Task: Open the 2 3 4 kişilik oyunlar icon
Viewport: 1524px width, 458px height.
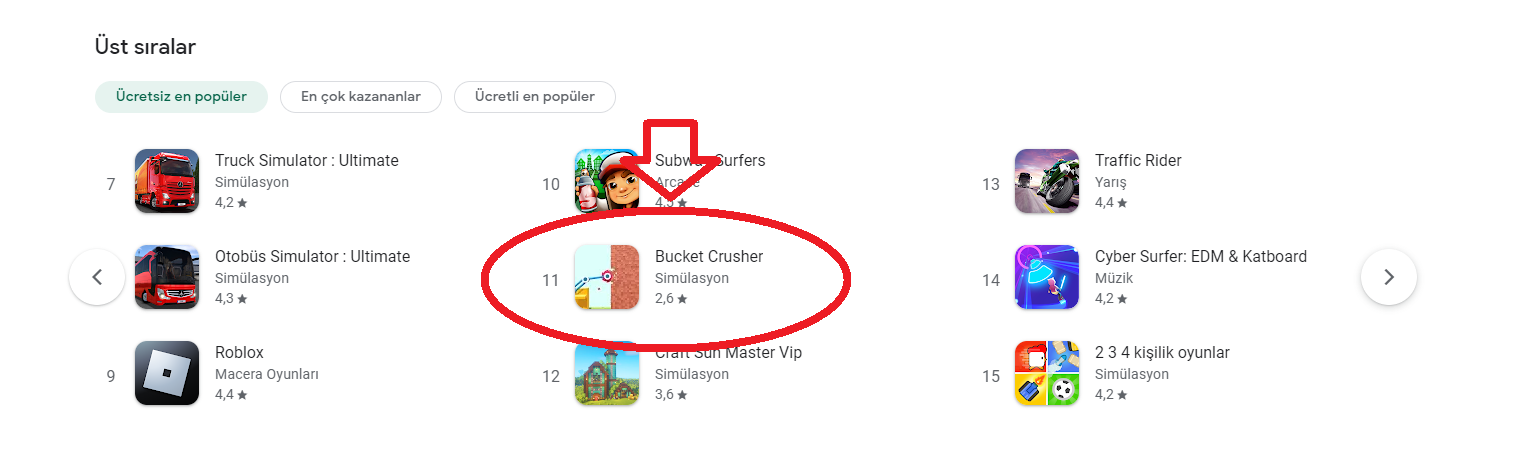Action: click(x=1047, y=373)
